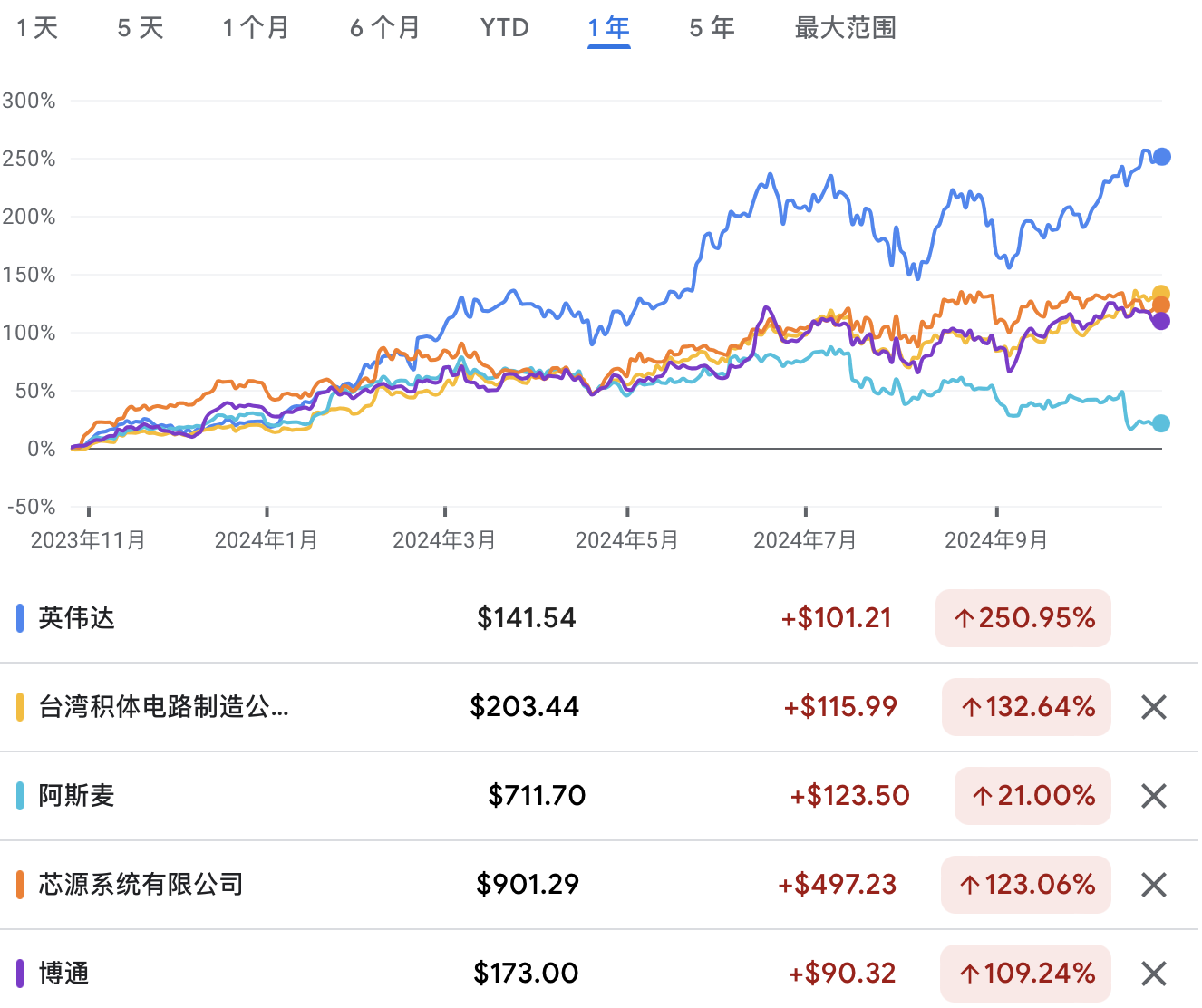The width and height of the screenshot is (1202, 1008).
Task: Click the +$90.32 change value
Action: 842,974
